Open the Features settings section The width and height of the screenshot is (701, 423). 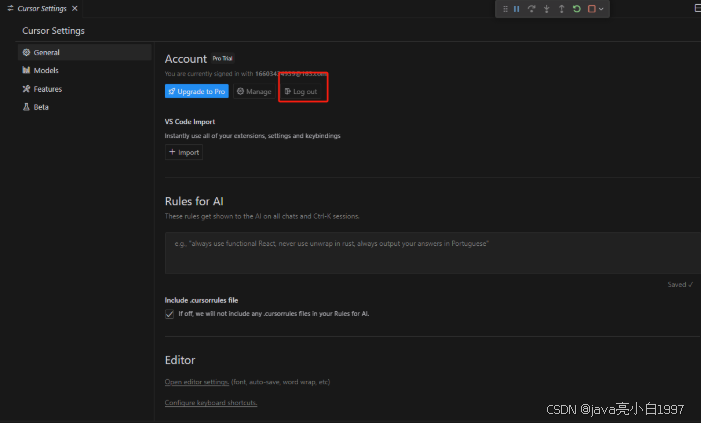tap(84, 89)
